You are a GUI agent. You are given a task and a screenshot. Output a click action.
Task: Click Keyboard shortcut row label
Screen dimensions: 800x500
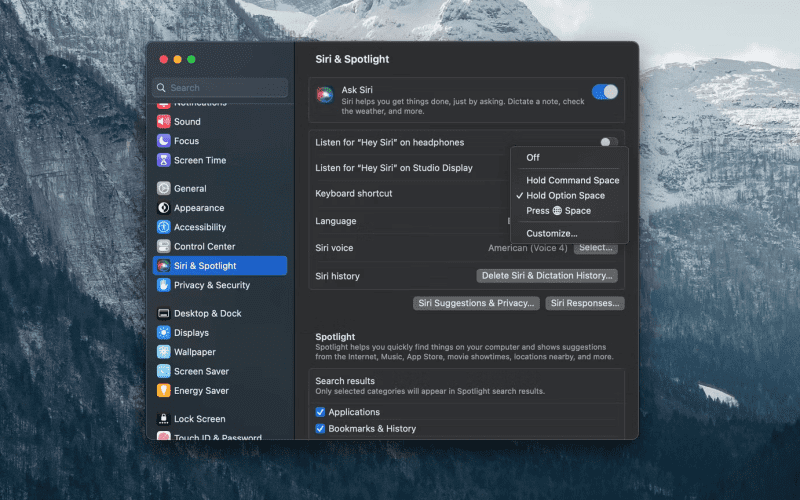coord(354,193)
